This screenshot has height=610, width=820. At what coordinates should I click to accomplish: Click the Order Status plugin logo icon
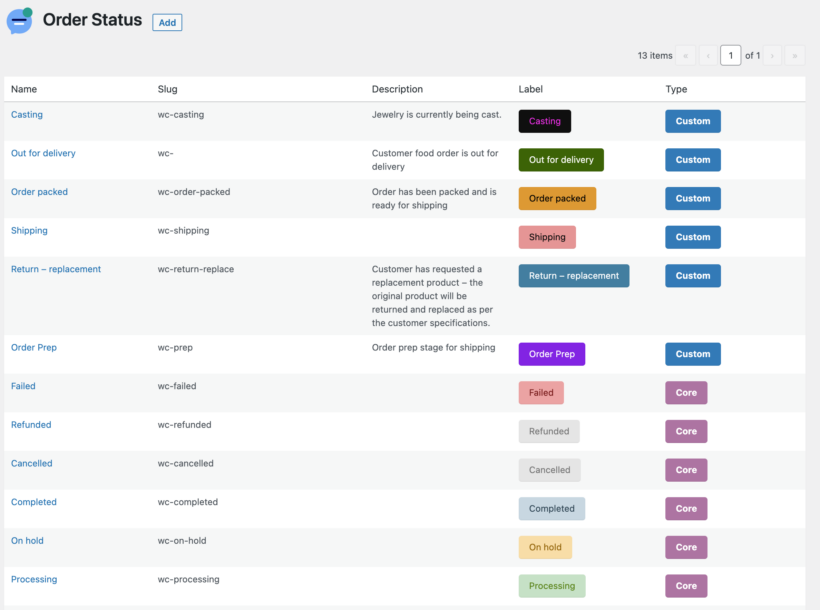[x=19, y=20]
